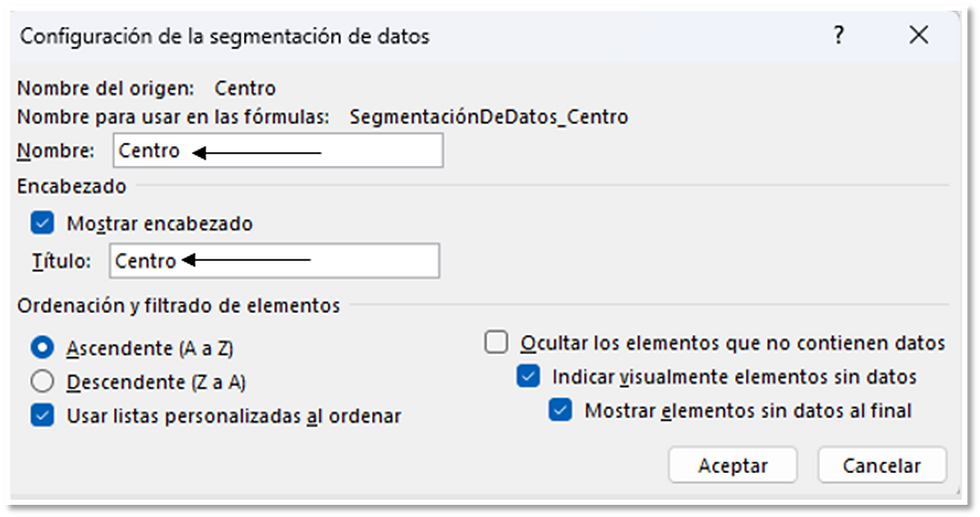The image size is (980, 517).
Task: Focus the Título text box
Action: point(274,261)
